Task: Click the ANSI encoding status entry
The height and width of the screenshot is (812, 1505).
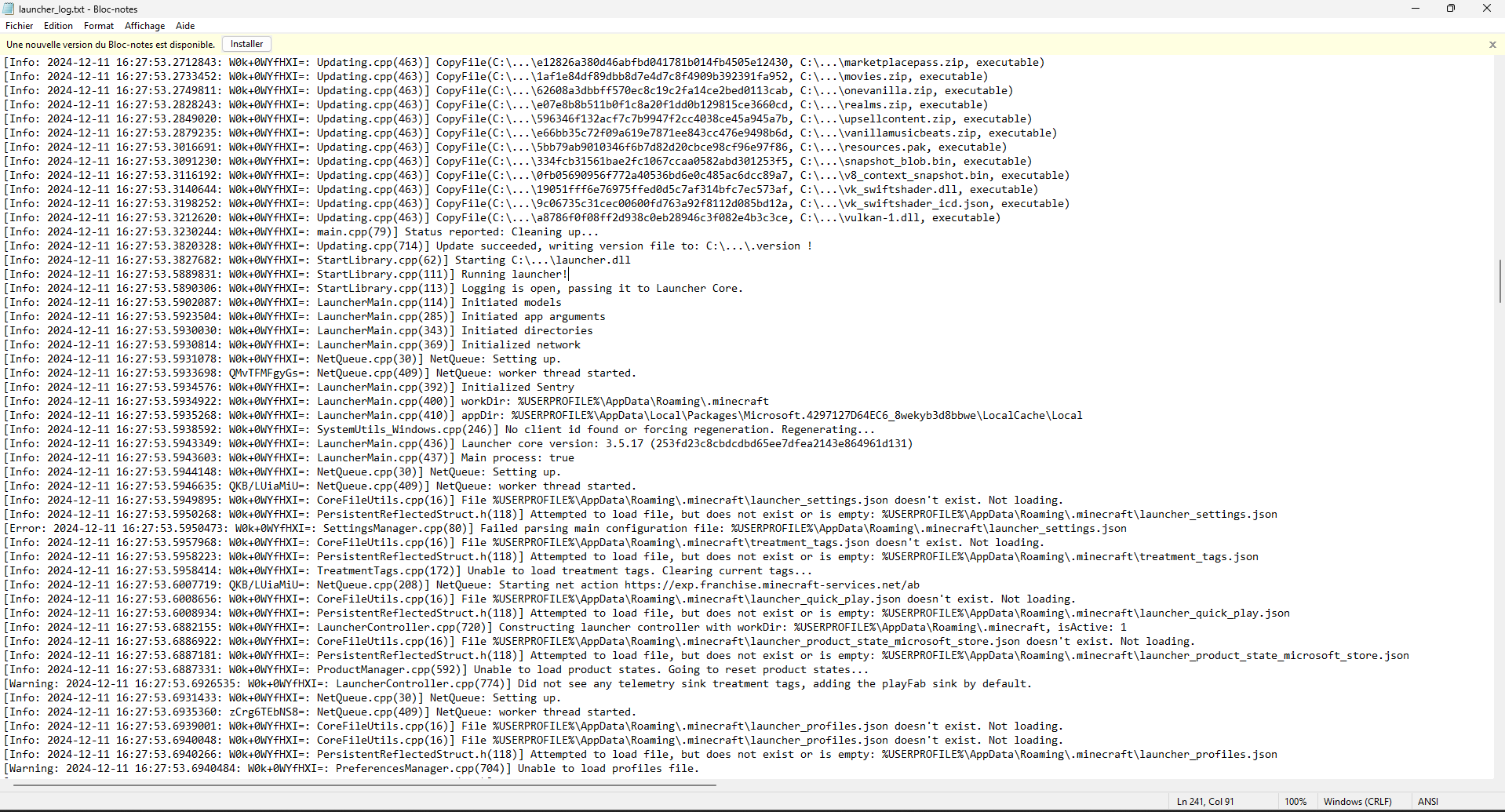Action: (1428, 802)
